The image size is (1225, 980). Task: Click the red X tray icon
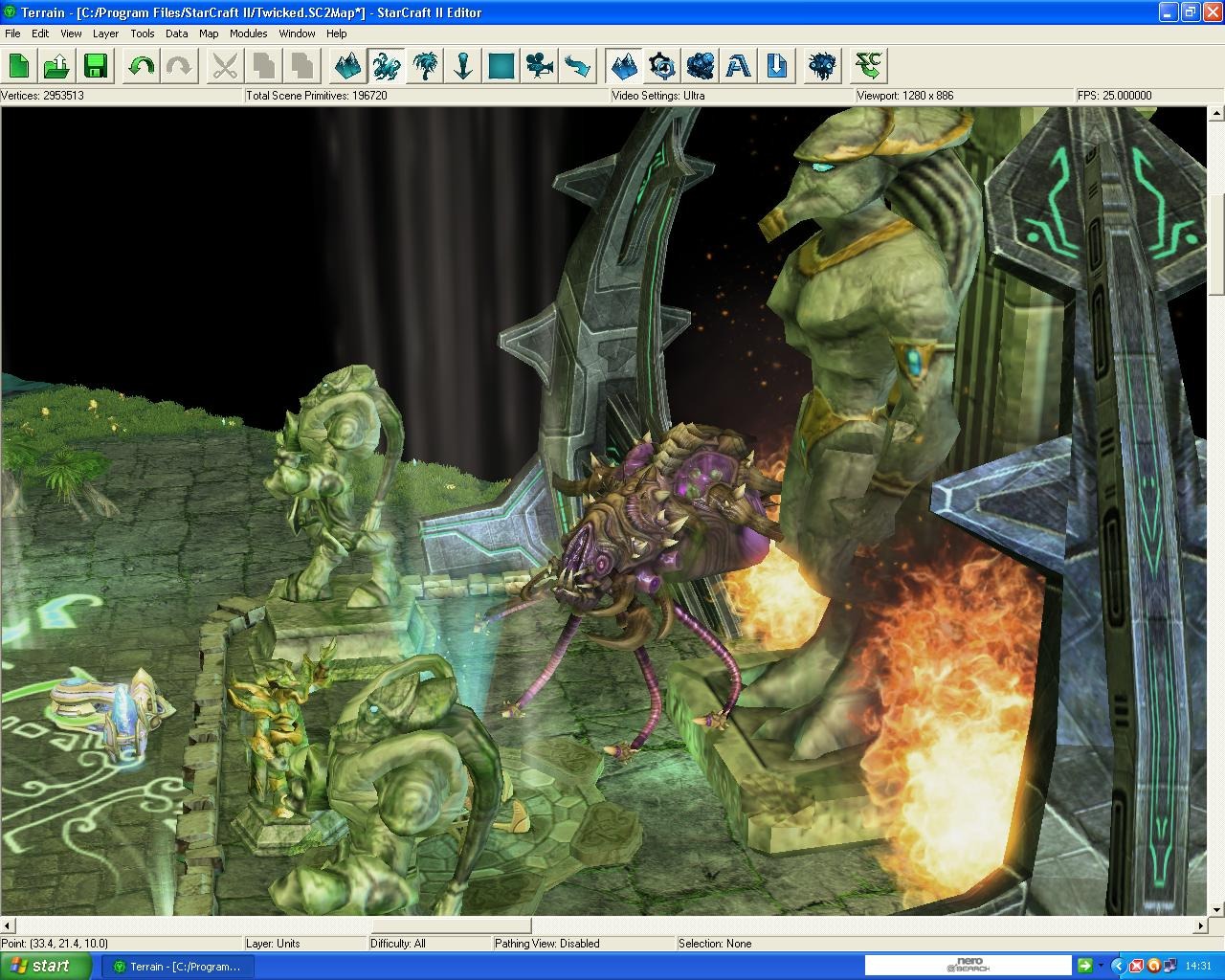[1137, 966]
